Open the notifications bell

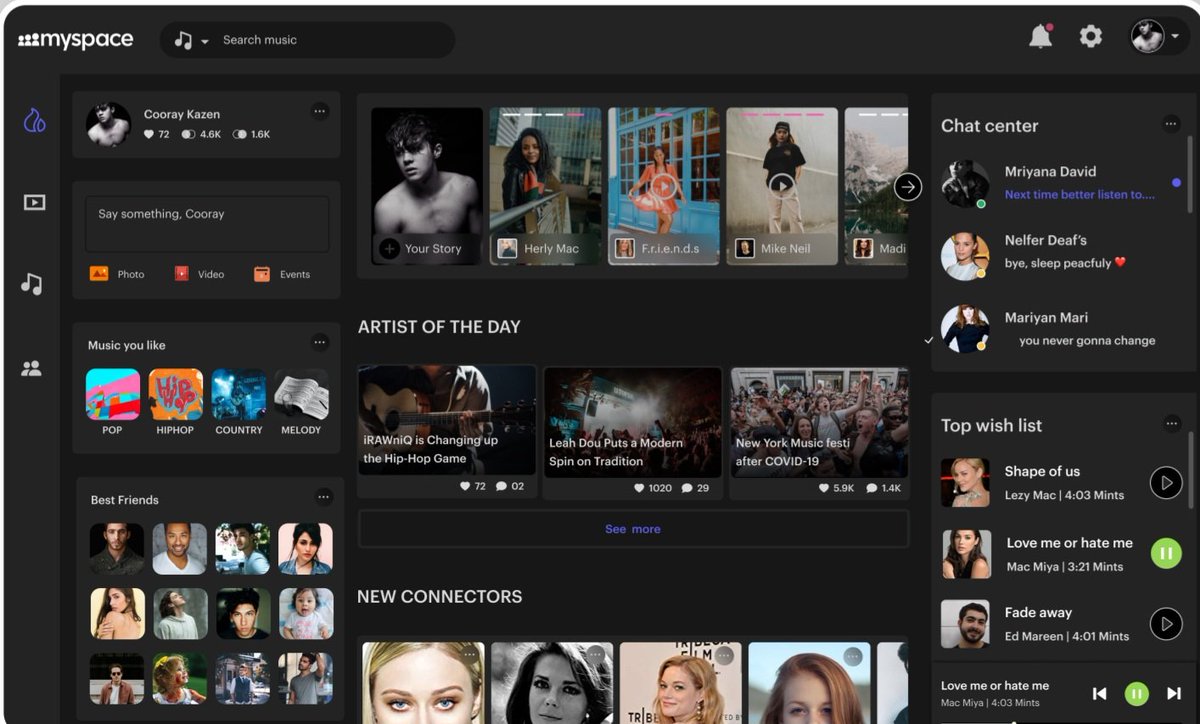pyautogui.click(x=1041, y=37)
